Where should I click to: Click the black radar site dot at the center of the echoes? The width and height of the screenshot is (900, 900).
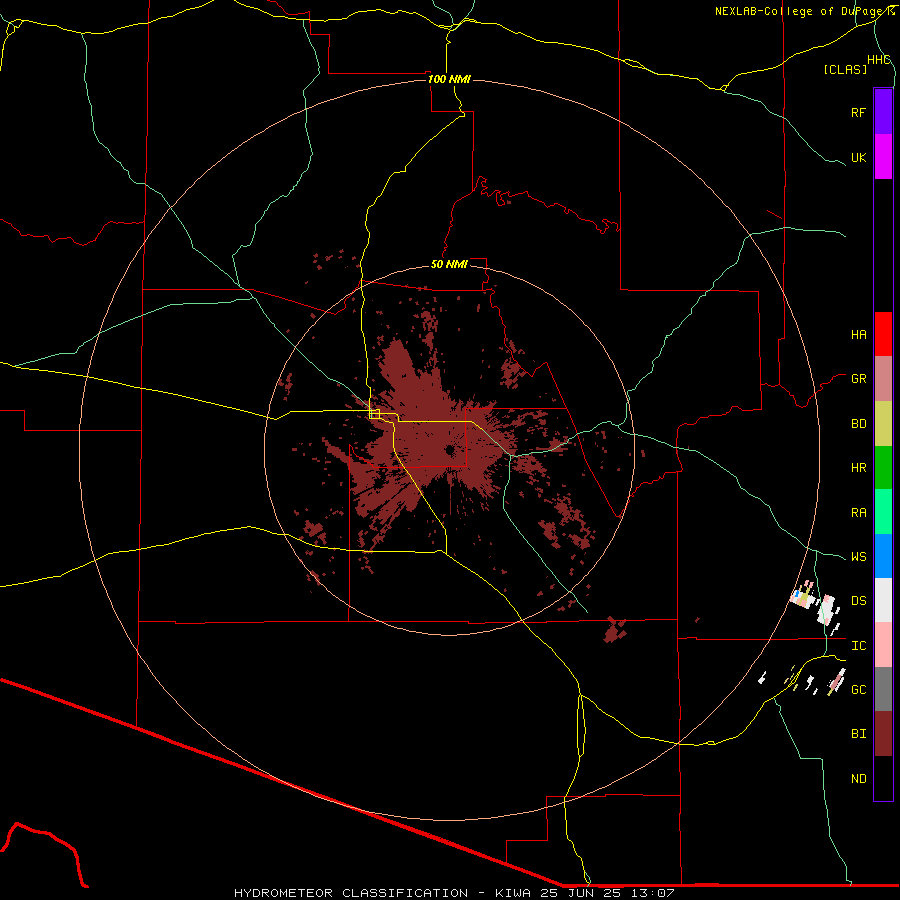tap(449, 450)
